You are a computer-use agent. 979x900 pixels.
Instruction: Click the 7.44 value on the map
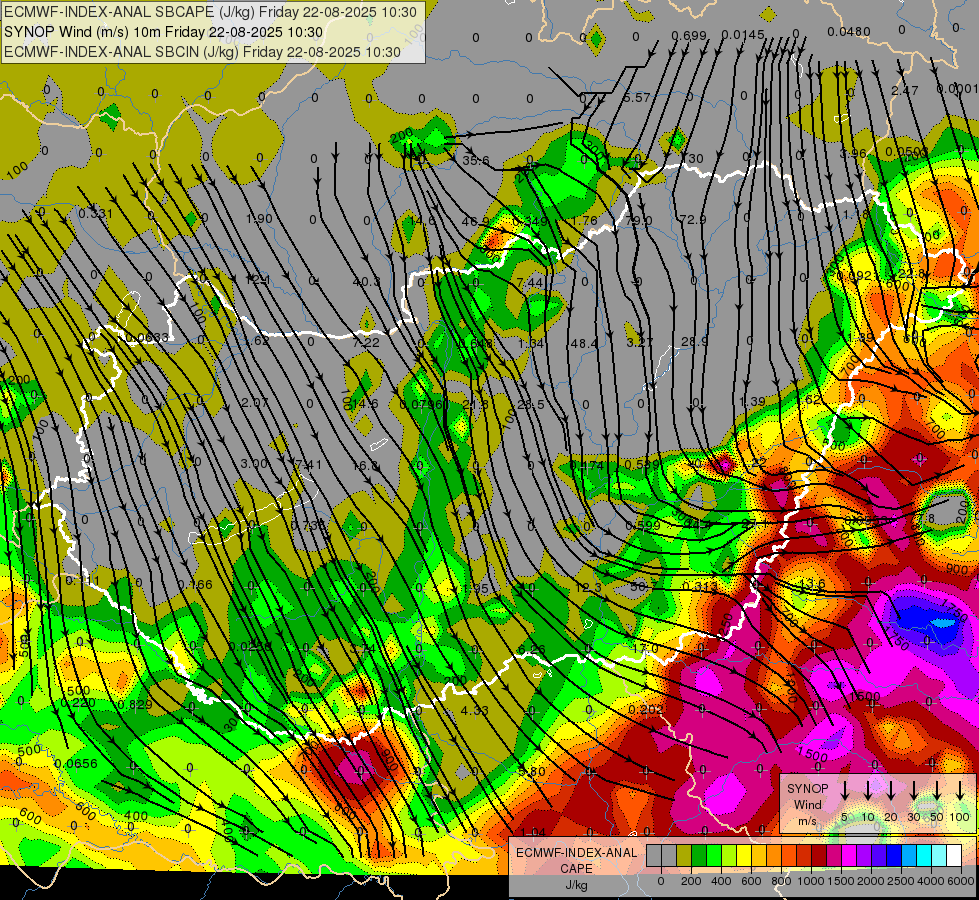point(529,282)
